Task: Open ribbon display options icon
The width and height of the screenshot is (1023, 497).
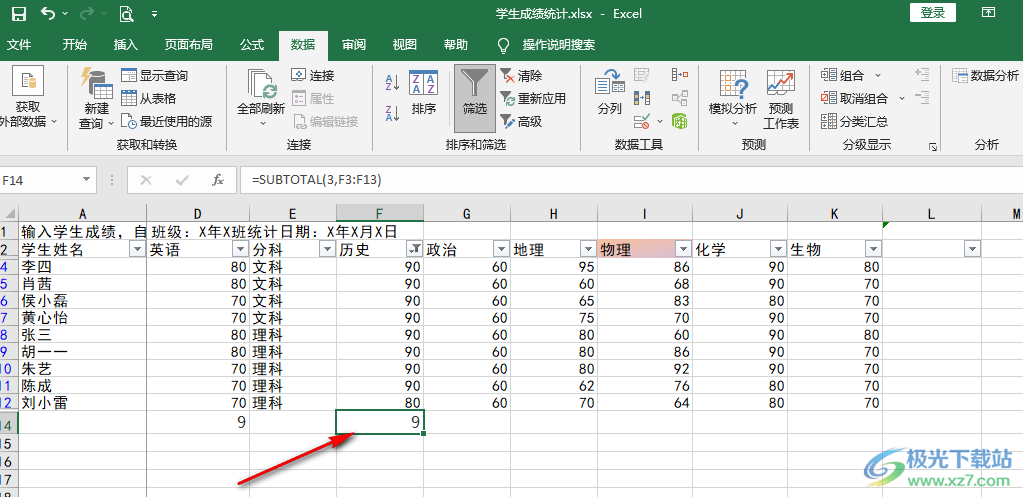Action: coord(988,12)
